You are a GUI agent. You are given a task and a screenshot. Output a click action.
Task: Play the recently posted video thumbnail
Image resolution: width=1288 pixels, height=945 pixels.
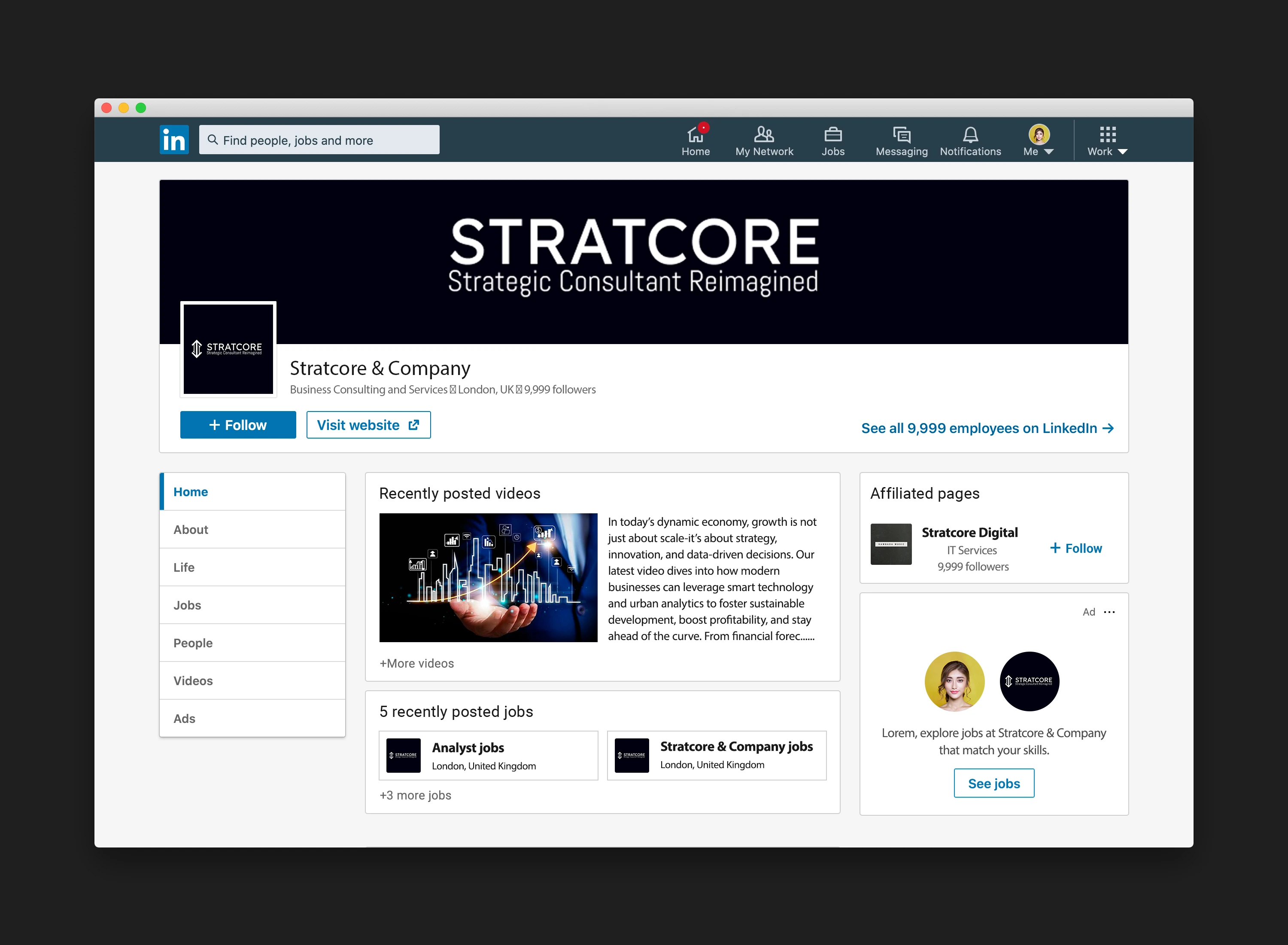(x=488, y=578)
